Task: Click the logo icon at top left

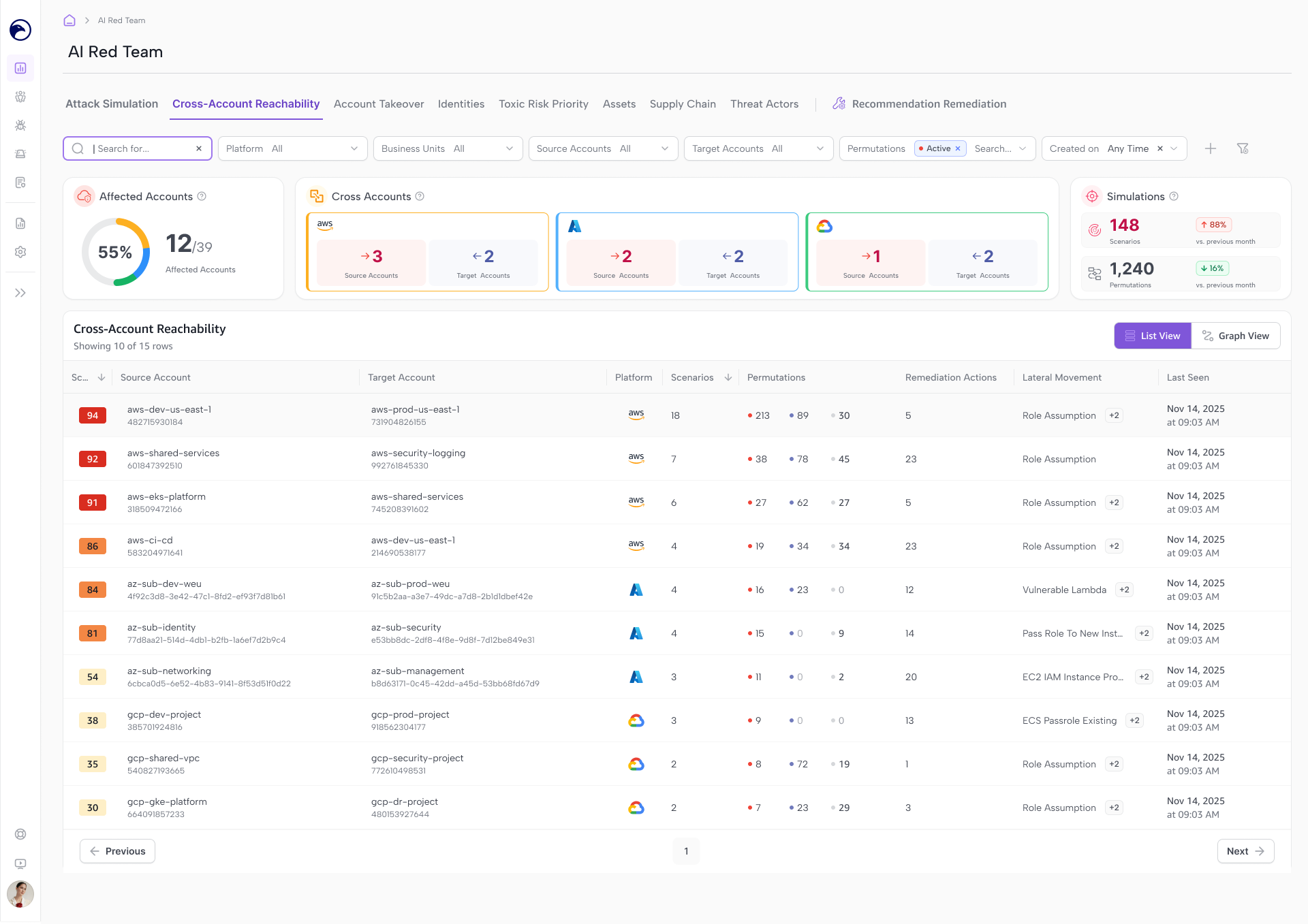Action: (20, 30)
